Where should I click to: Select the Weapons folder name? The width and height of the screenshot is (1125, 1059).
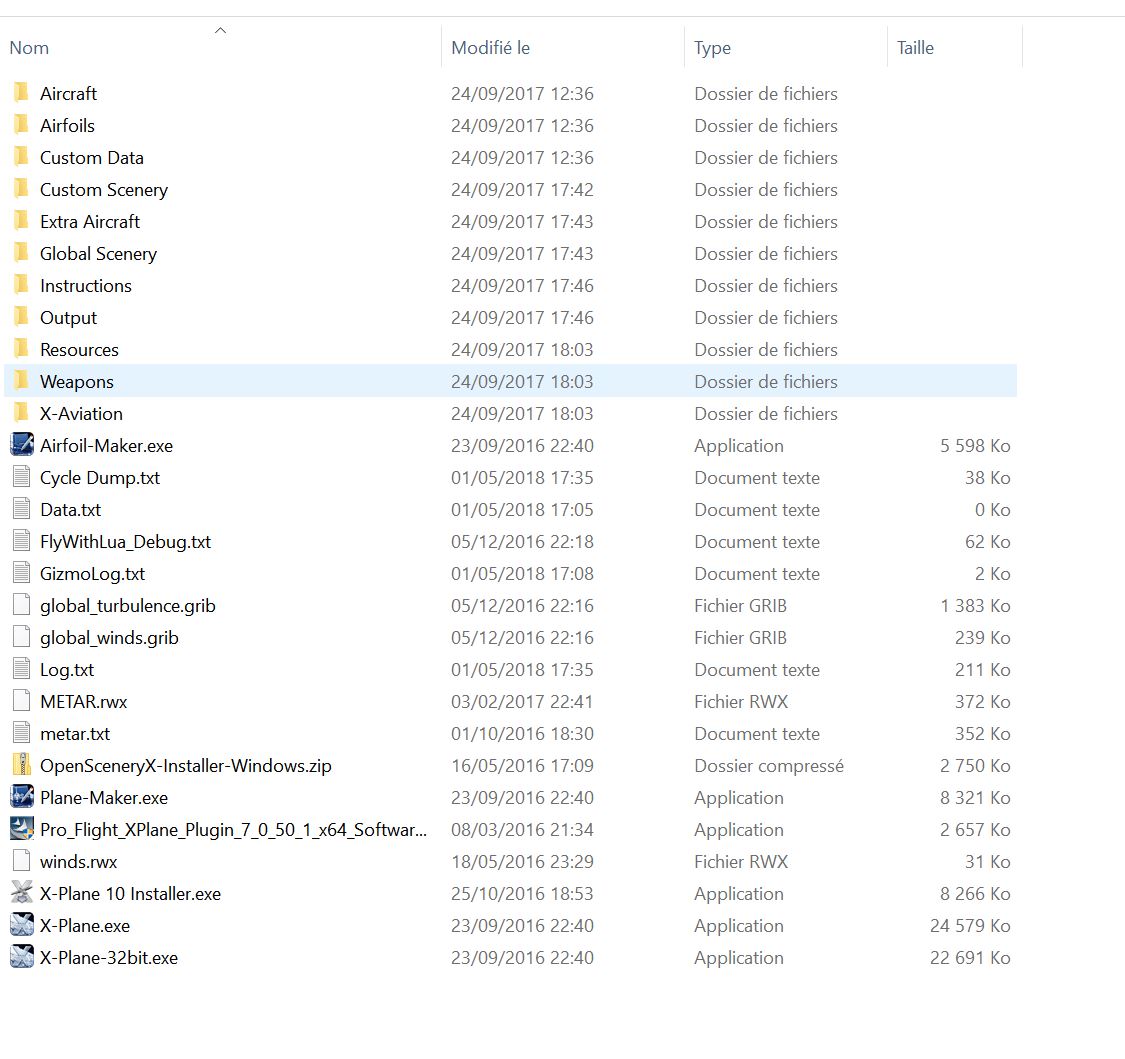coord(77,382)
